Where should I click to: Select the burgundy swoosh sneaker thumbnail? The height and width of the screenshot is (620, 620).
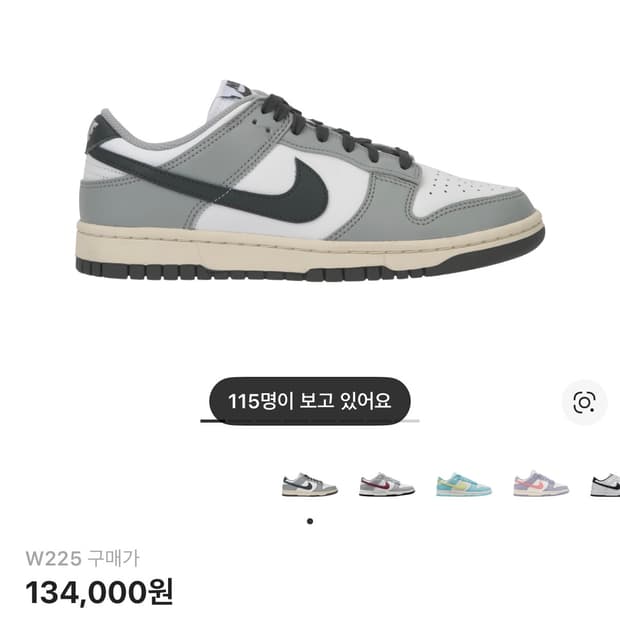pyautogui.click(x=387, y=484)
